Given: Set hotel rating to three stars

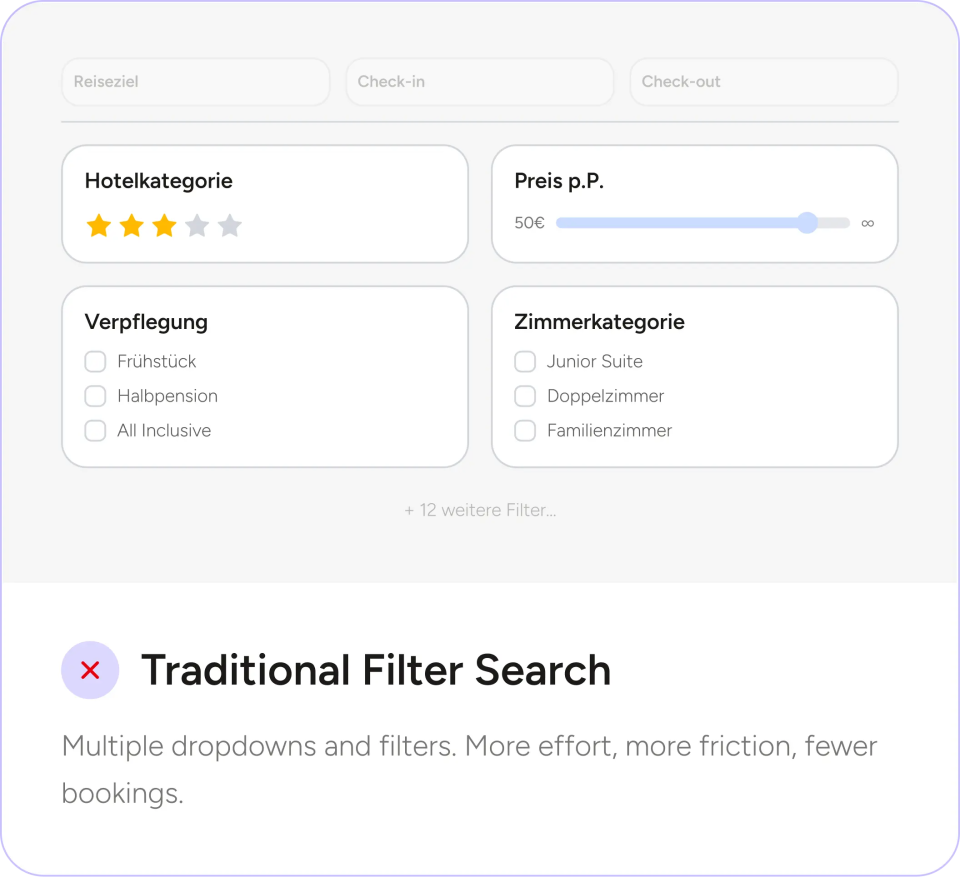Looking at the screenshot, I should click(164, 226).
